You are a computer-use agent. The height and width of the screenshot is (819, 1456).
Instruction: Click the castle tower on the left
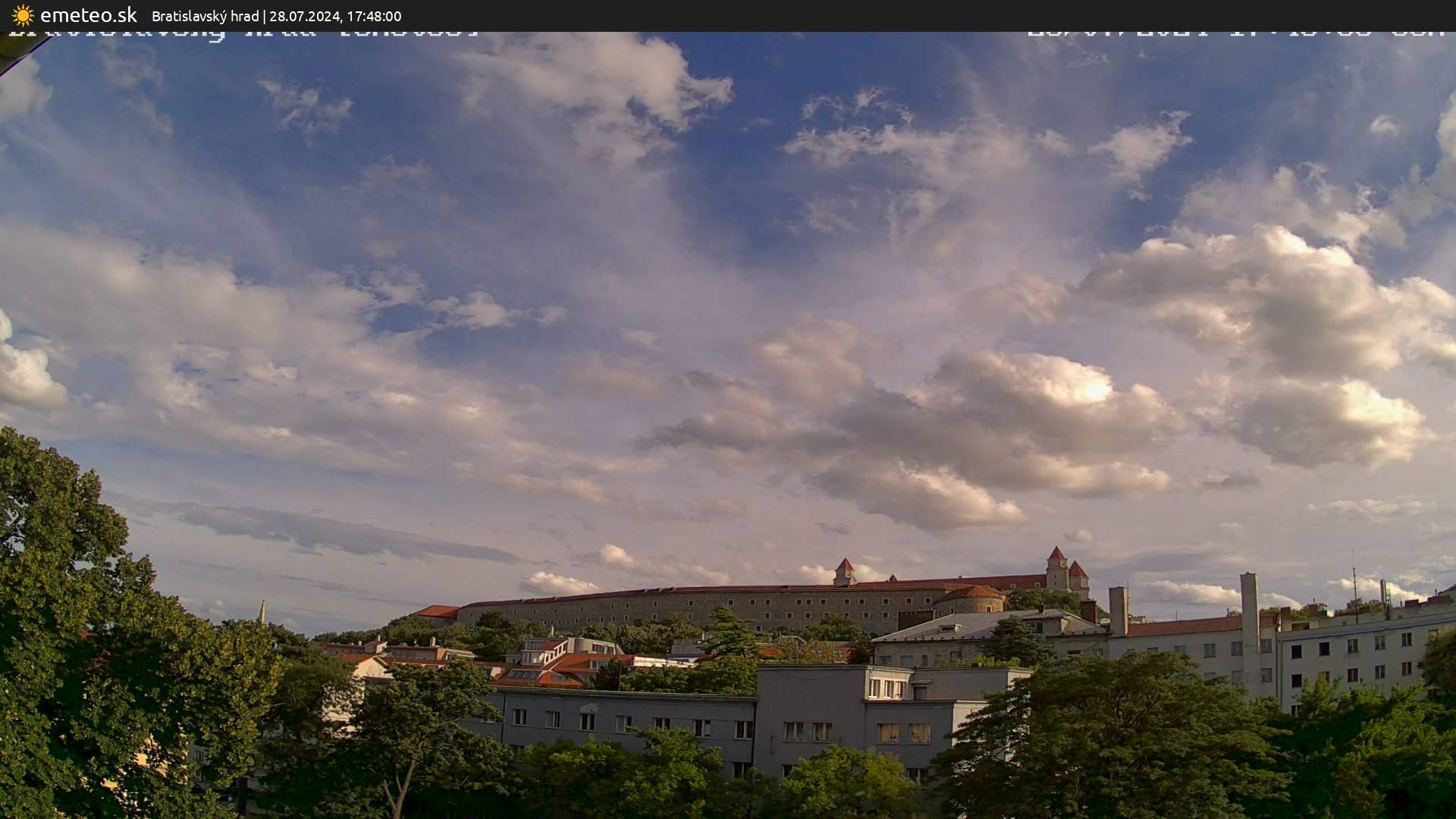tap(847, 569)
